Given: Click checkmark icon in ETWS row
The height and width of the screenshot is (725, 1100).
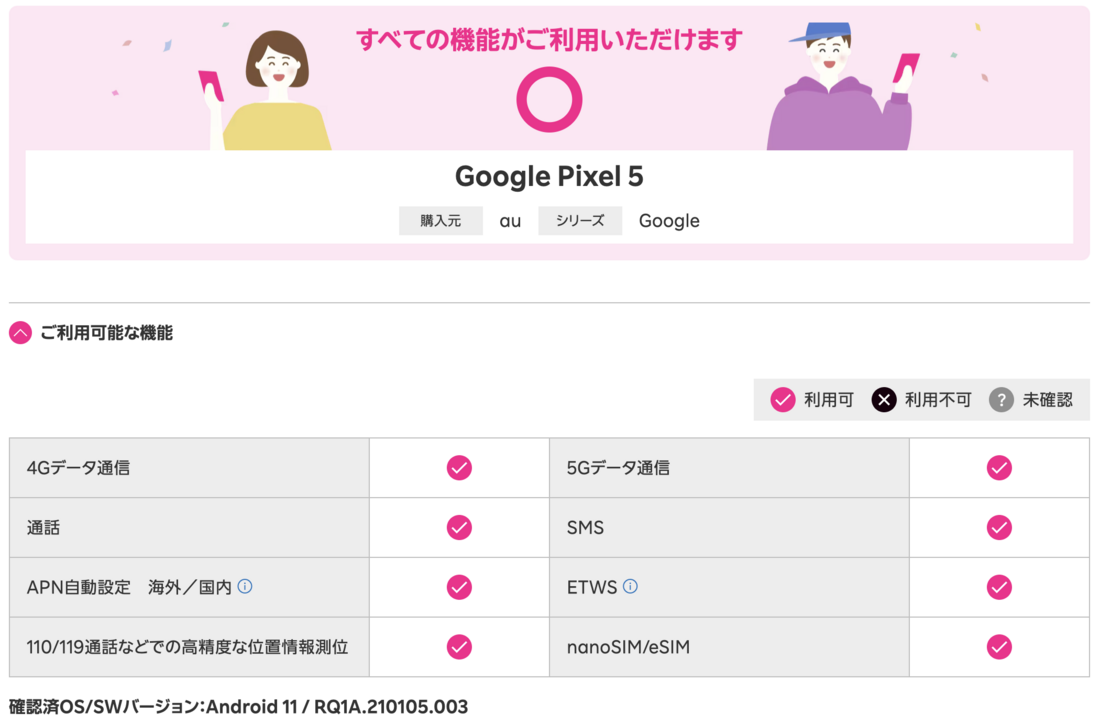Looking at the screenshot, I should (x=999, y=587).
